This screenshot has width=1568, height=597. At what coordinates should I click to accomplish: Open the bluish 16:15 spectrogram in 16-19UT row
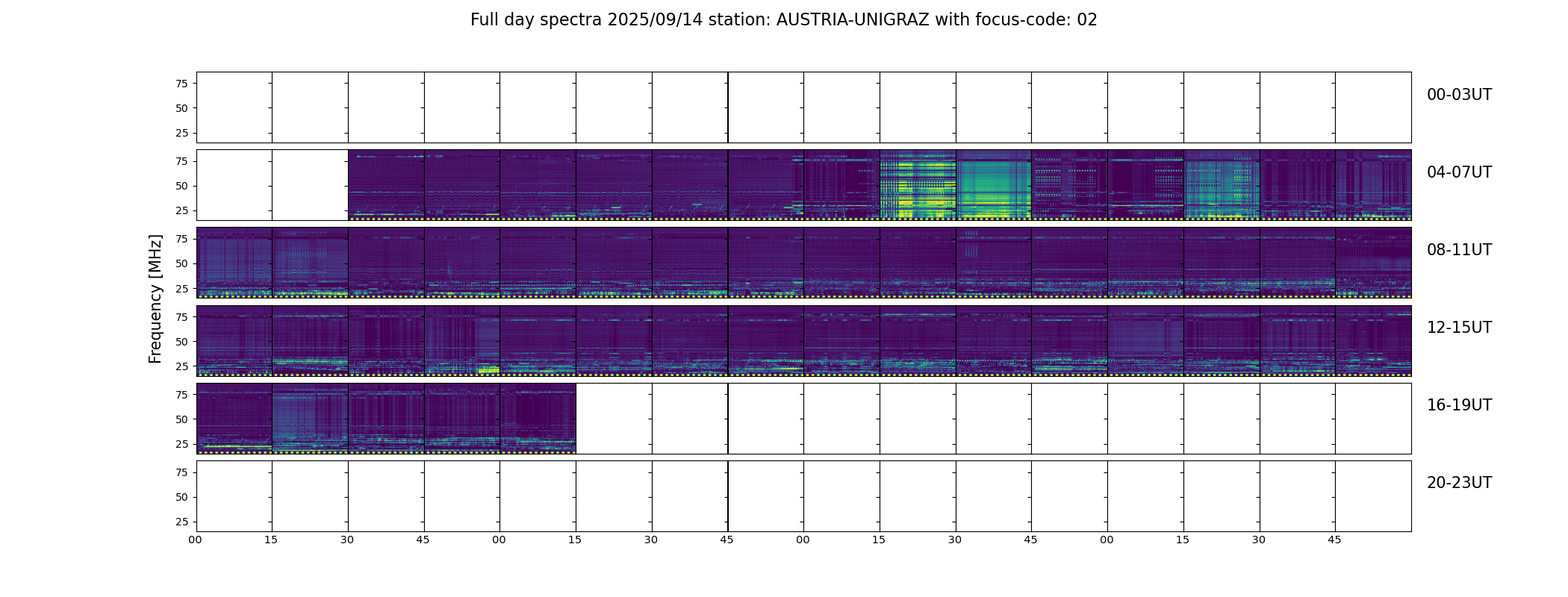point(310,418)
